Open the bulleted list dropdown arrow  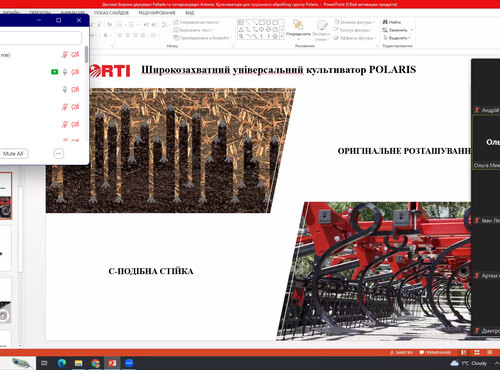tap(126, 25)
